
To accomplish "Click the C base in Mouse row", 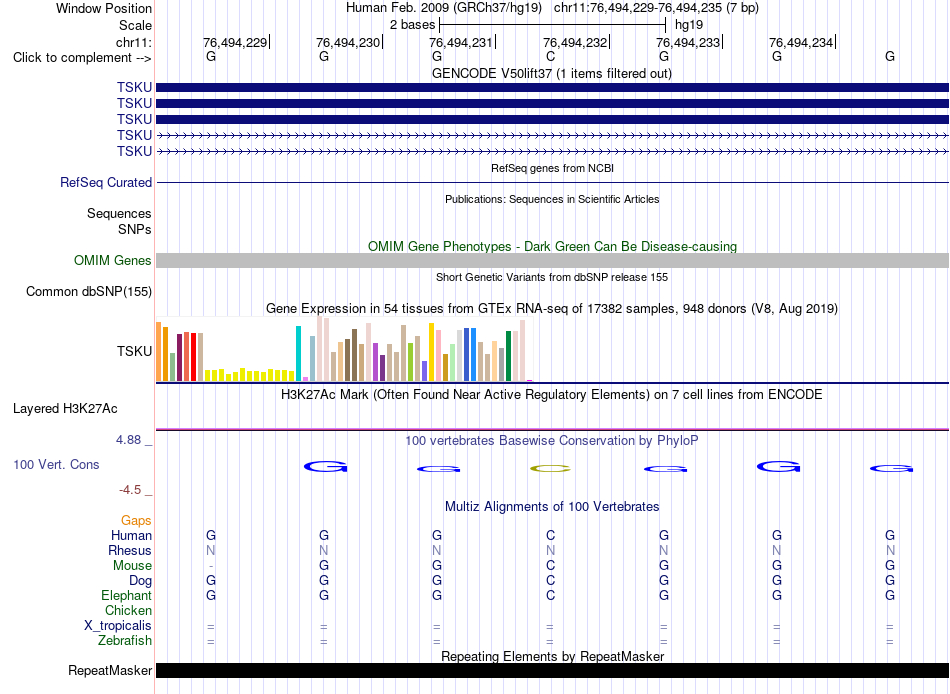I will [x=550, y=566].
